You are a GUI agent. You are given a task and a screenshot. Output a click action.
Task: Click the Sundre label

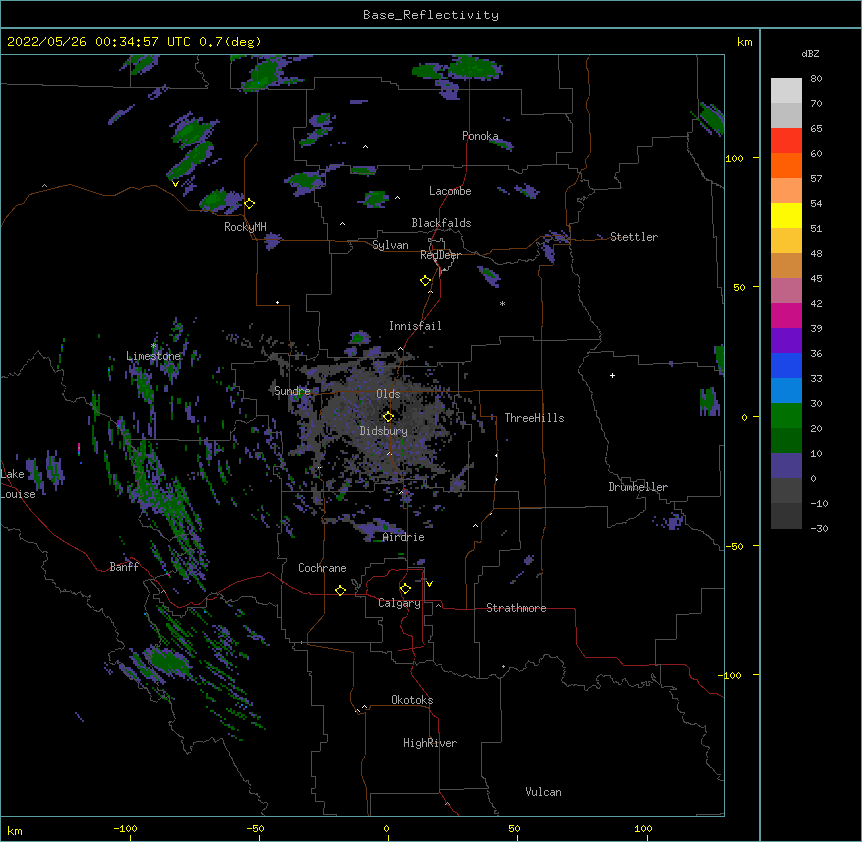(292, 391)
